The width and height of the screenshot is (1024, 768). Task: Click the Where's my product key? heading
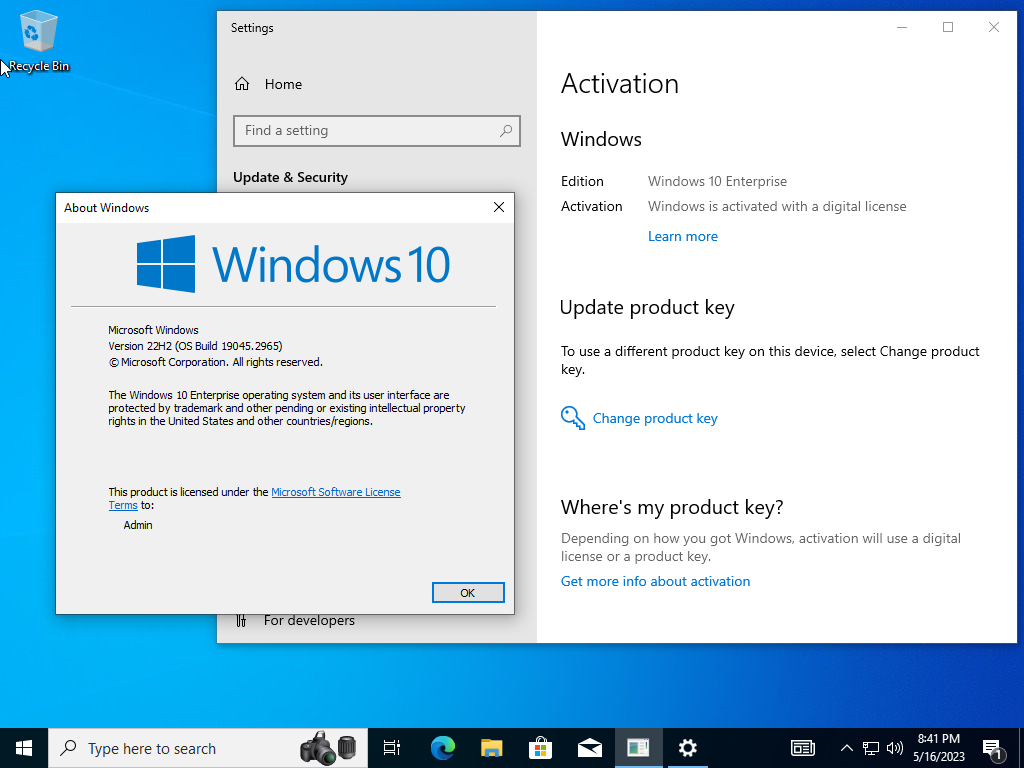coord(672,507)
